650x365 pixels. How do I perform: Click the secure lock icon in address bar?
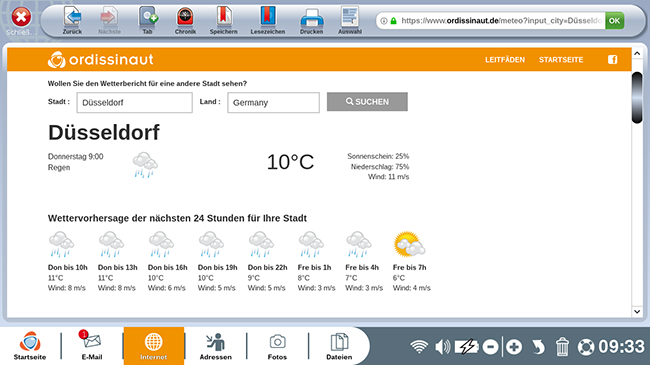point(394,21)
